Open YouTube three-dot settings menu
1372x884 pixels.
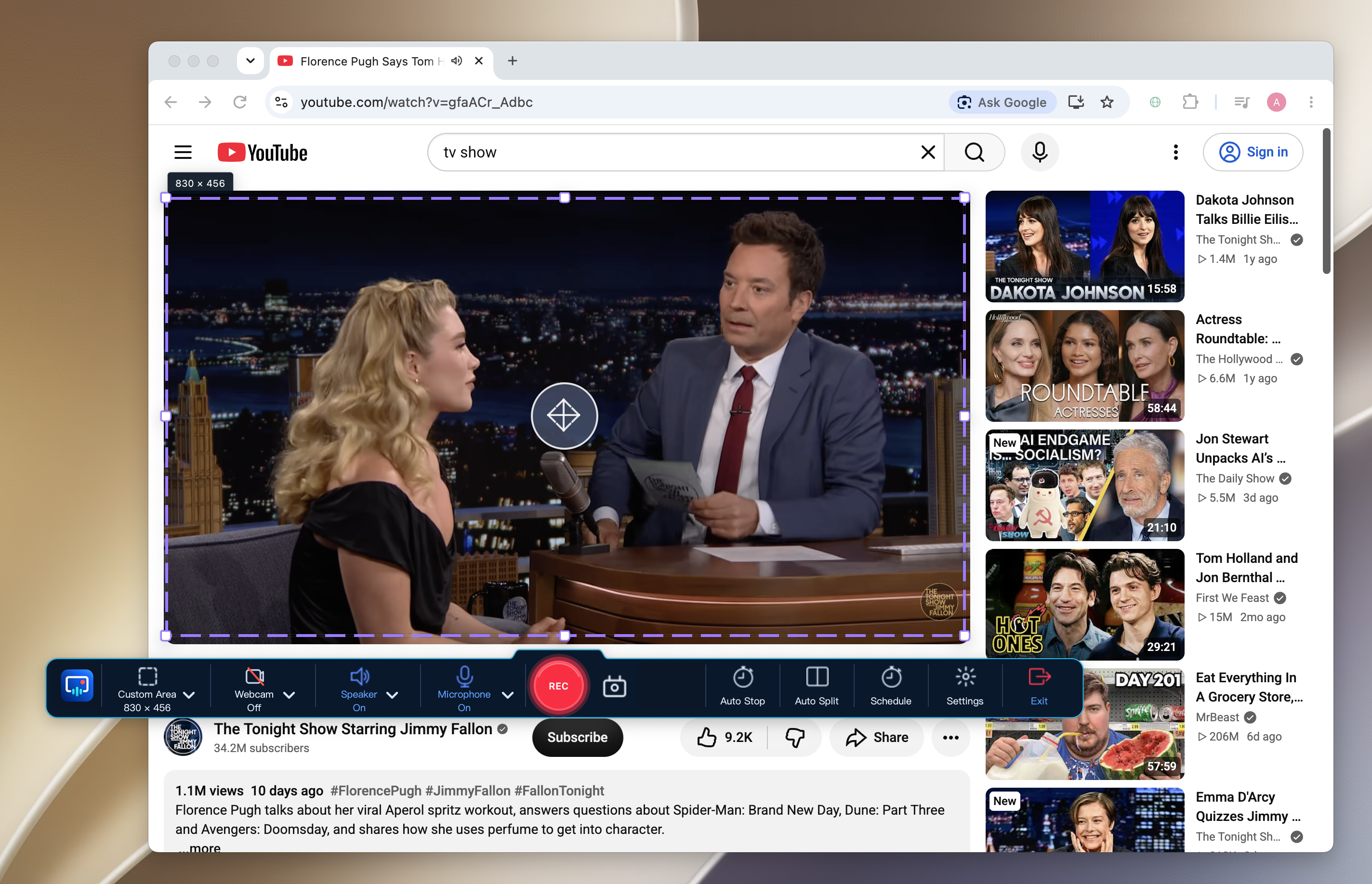[1175, 152]
